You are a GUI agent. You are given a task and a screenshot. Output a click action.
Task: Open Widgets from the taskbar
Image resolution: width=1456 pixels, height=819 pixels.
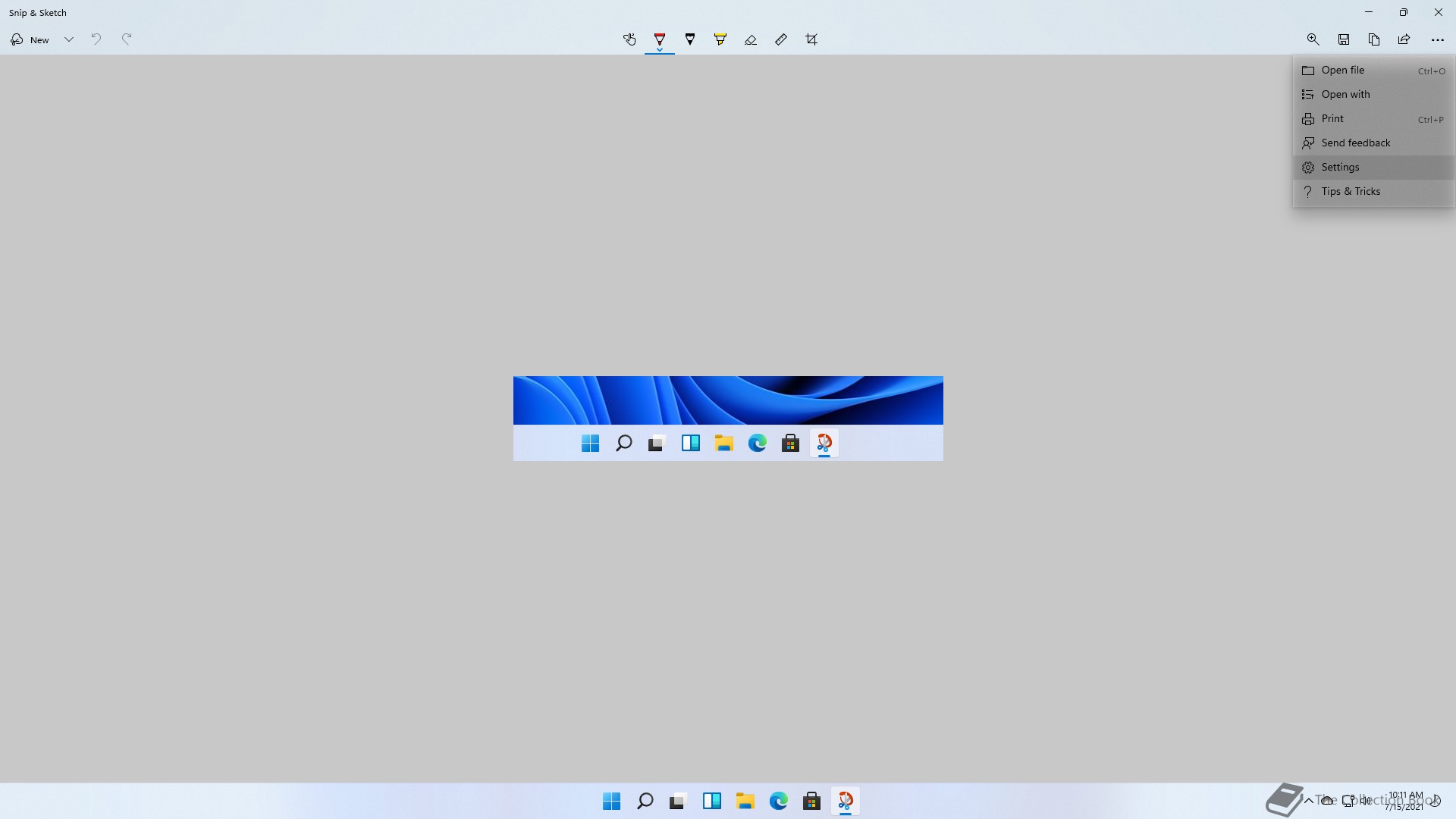tap(711, 801)
